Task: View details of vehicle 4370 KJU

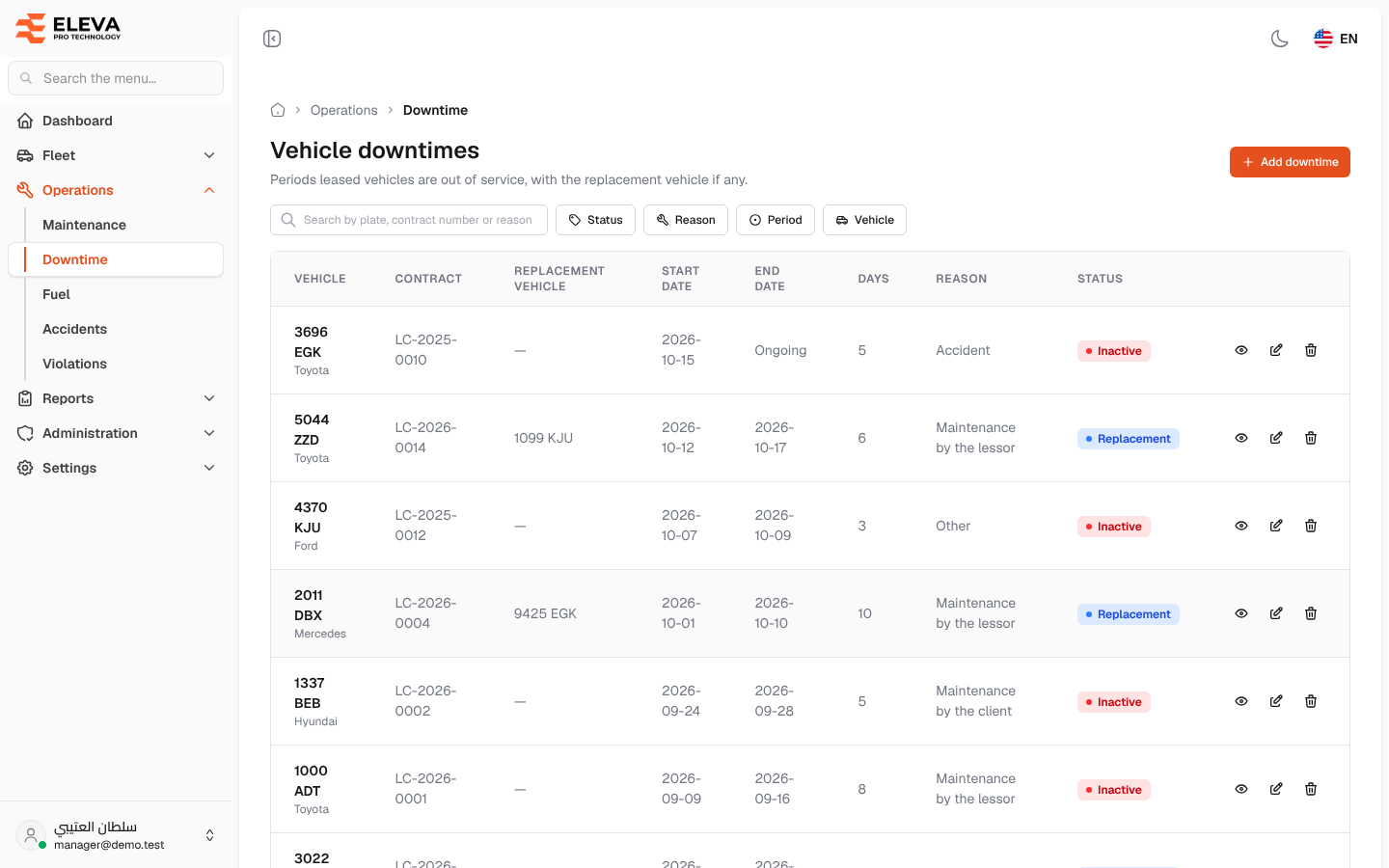Action: click(x=1241, y=526)
